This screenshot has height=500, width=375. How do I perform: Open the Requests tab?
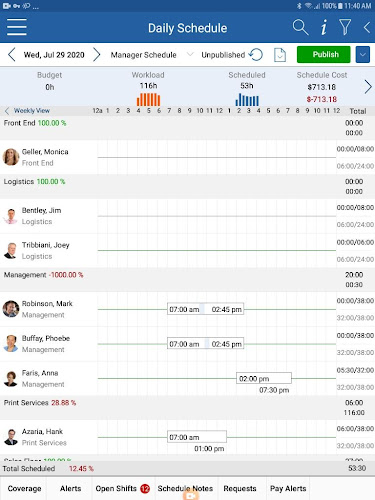(240, 488)
